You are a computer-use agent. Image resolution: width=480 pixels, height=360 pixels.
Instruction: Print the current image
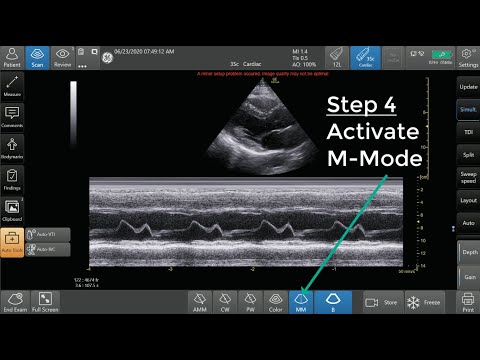coord(468,302)
